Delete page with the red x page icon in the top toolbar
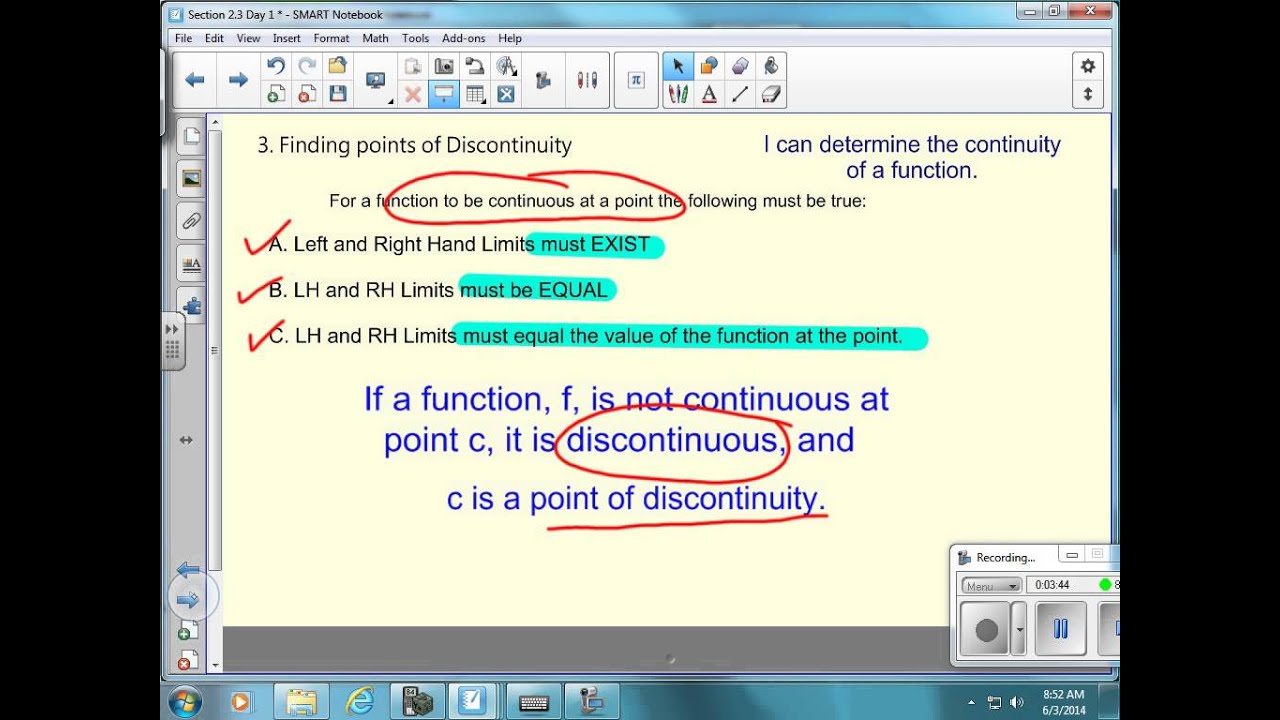This screenshot has width=1280, height=720. coord(307,94)
